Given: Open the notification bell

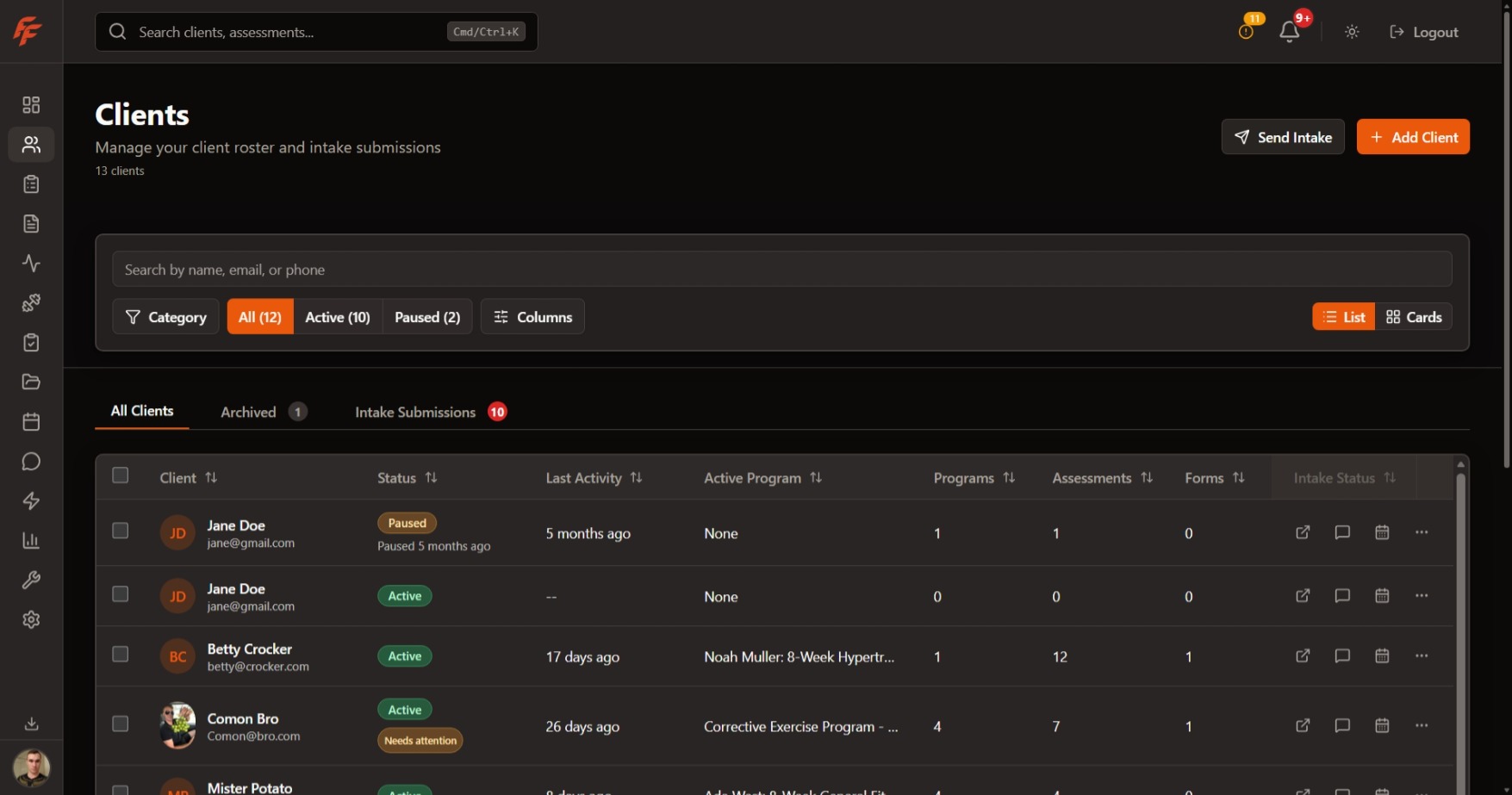Looking at the screenshot, I should 1290,32.
